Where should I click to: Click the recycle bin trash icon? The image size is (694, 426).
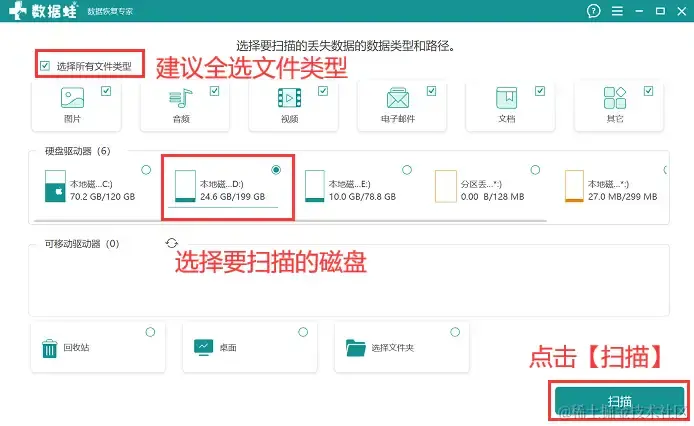(50, 349)
